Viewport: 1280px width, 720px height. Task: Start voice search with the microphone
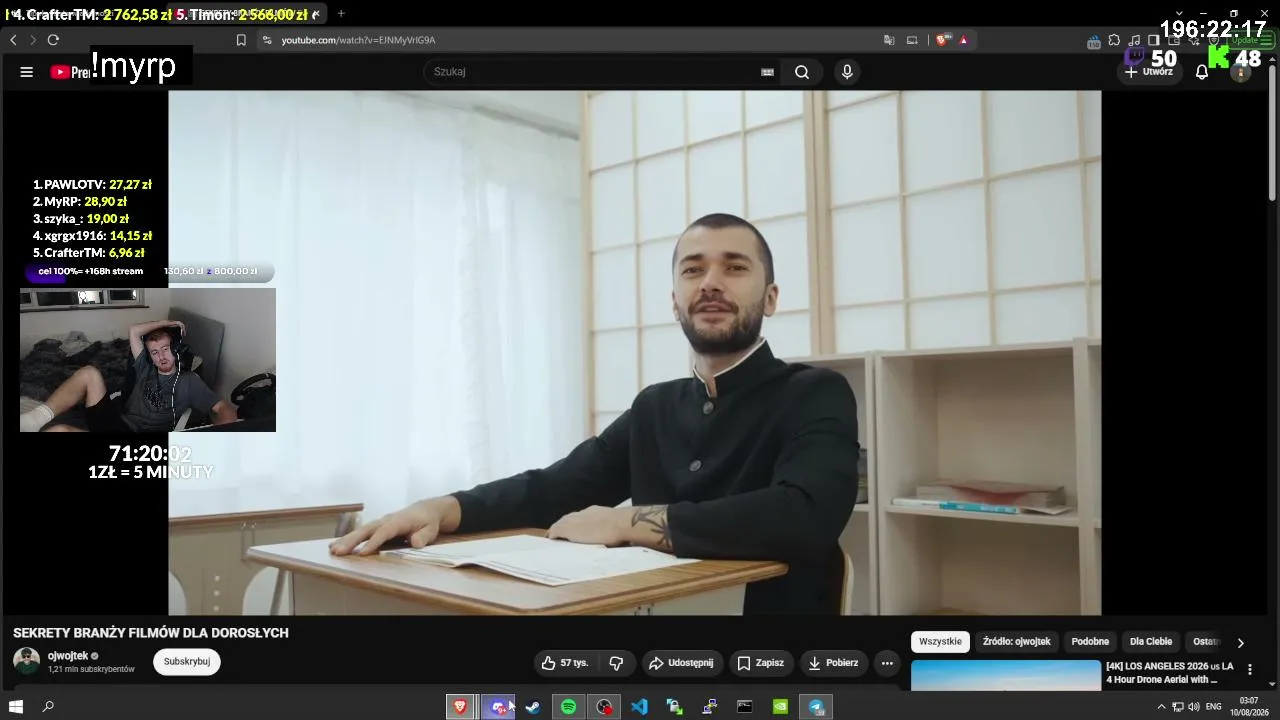847,72
